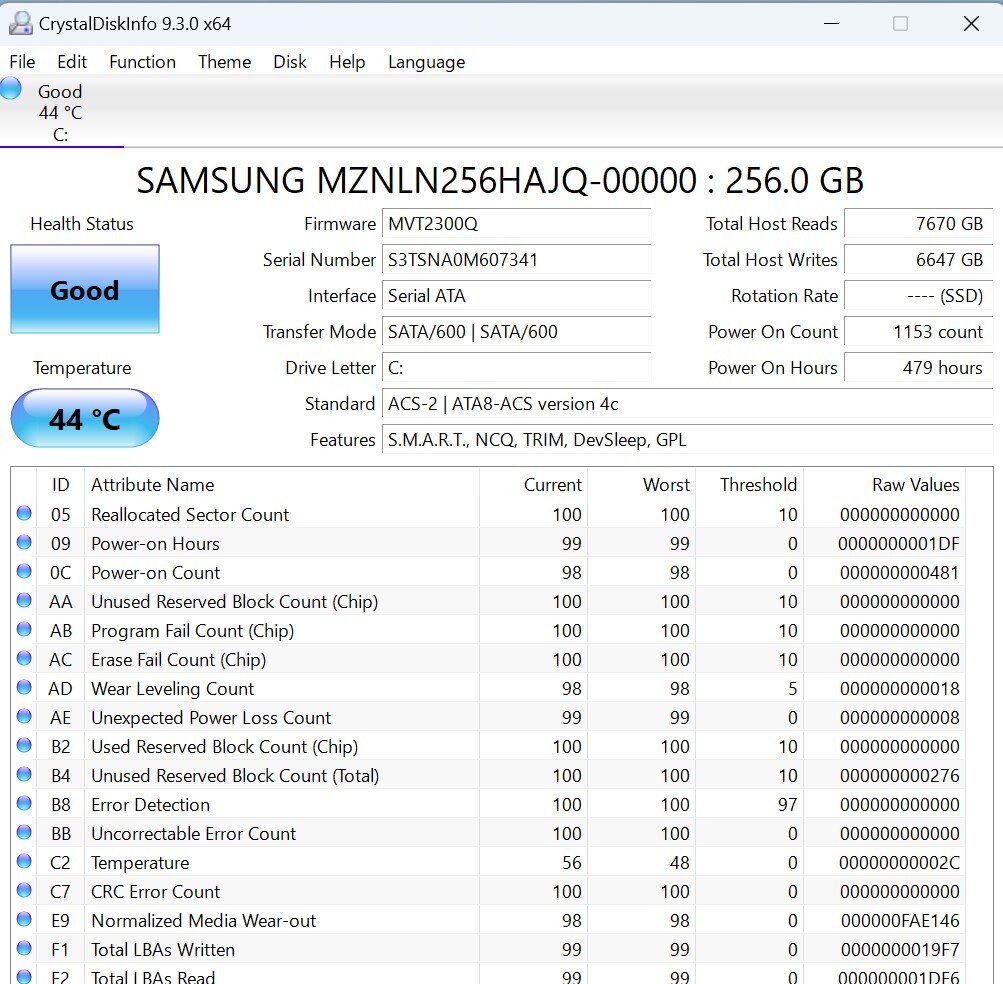1003x984 pixels.
Task: Click the ID column header
Action: coord(60,484)
